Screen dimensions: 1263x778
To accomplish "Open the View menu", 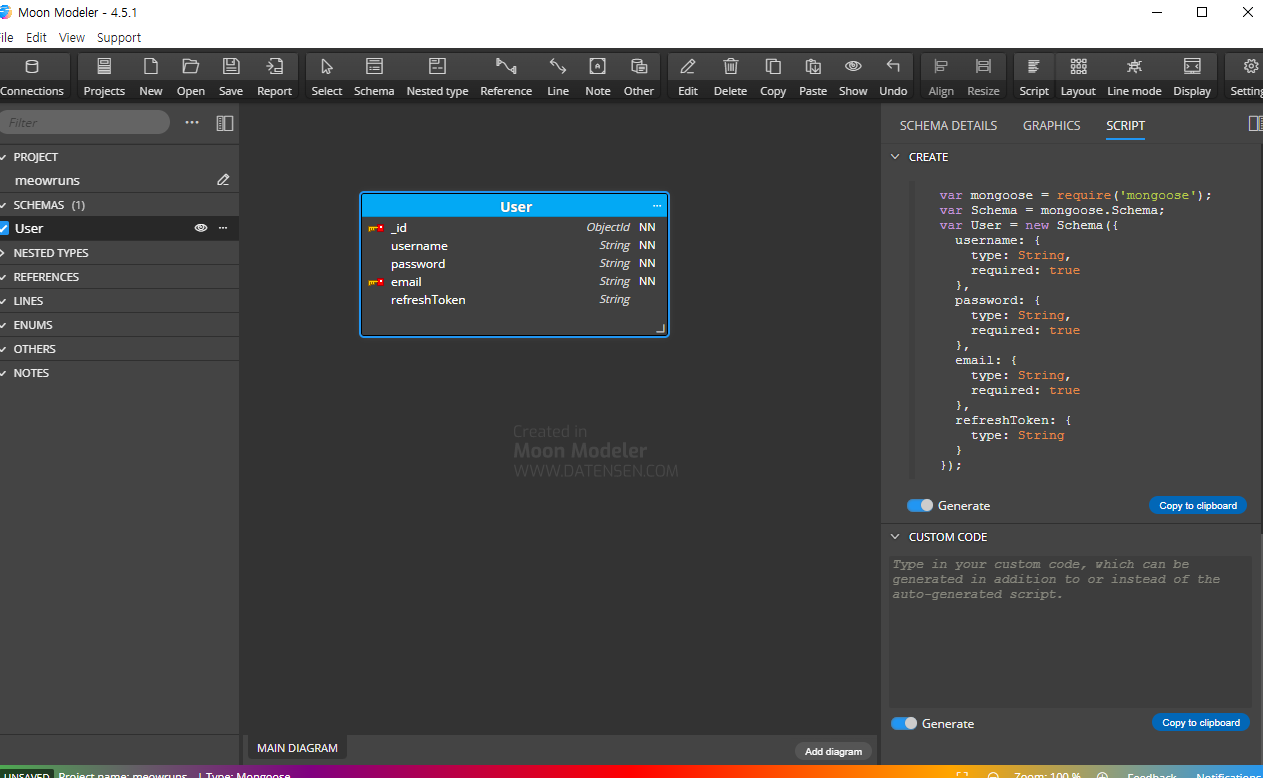I will point(72,37).
